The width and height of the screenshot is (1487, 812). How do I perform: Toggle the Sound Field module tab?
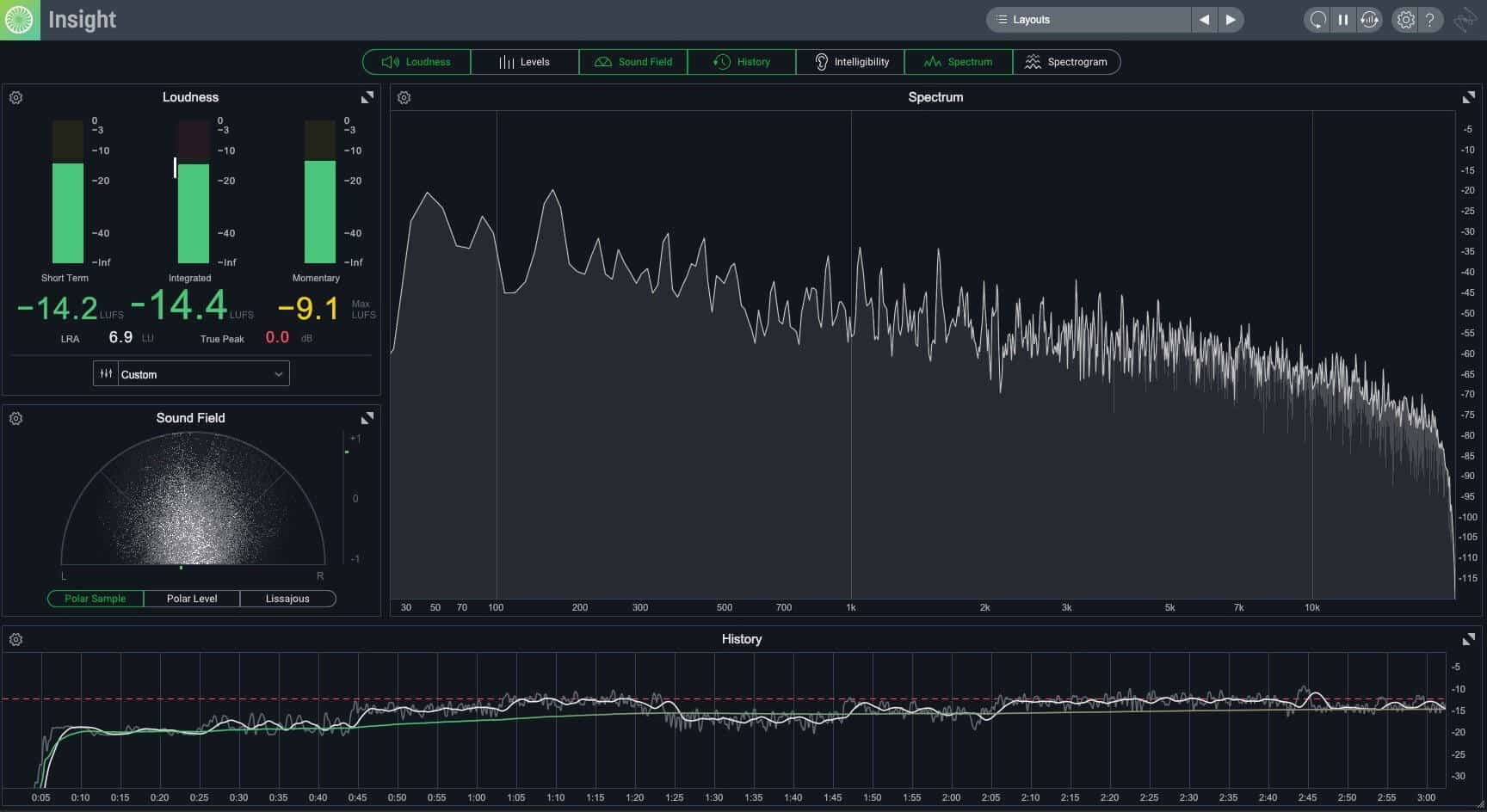633,62
